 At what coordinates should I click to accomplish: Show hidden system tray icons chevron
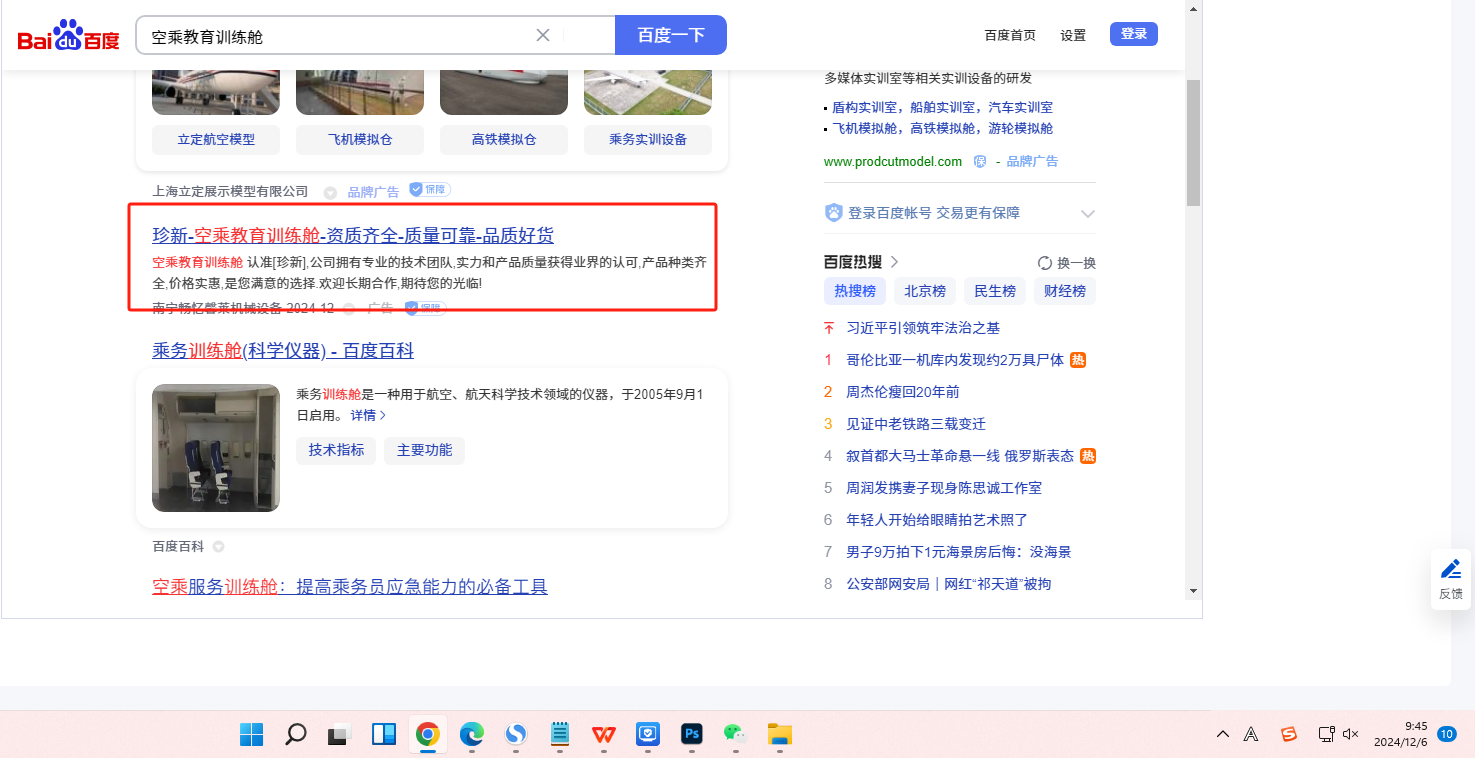[1223, 734]
